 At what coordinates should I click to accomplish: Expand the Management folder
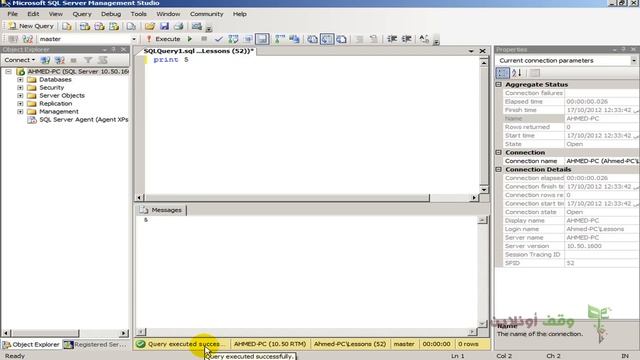click(x=20, y=111)
